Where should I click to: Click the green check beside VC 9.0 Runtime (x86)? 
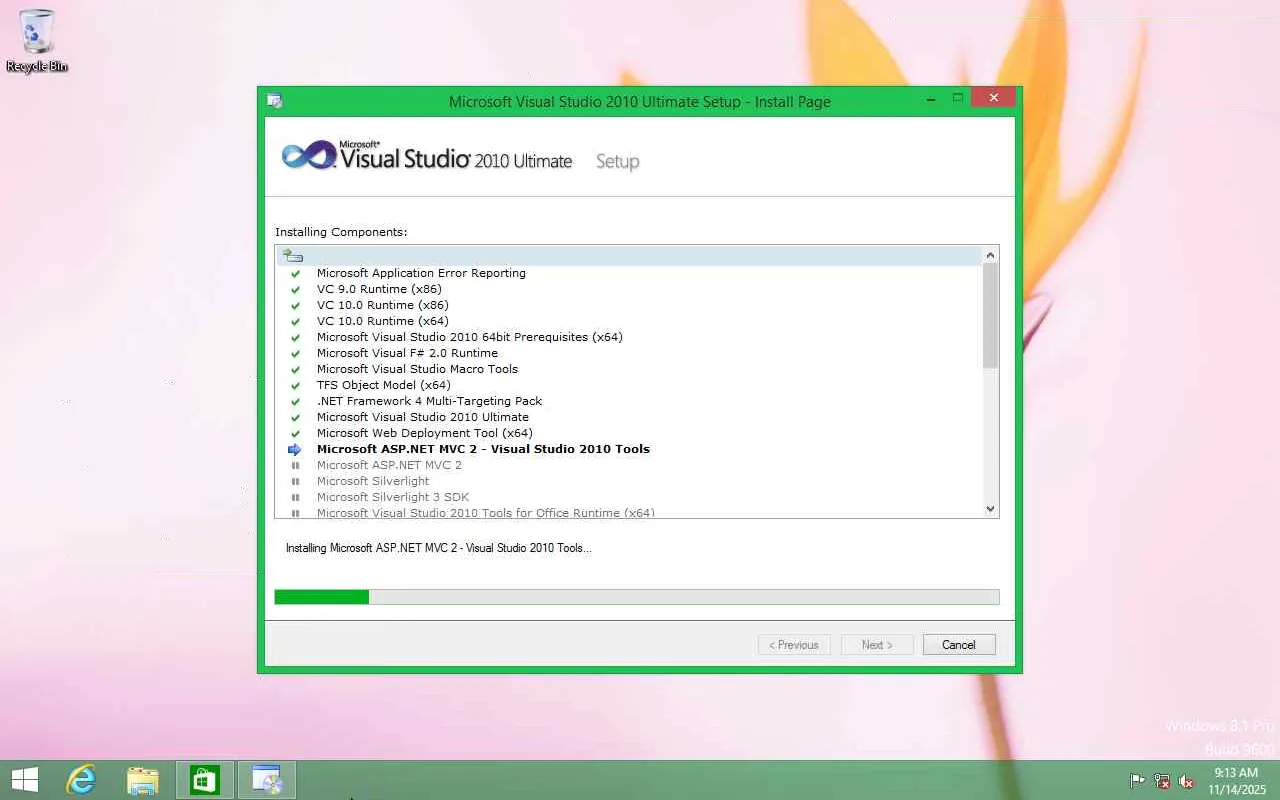(x=295, y=289)
